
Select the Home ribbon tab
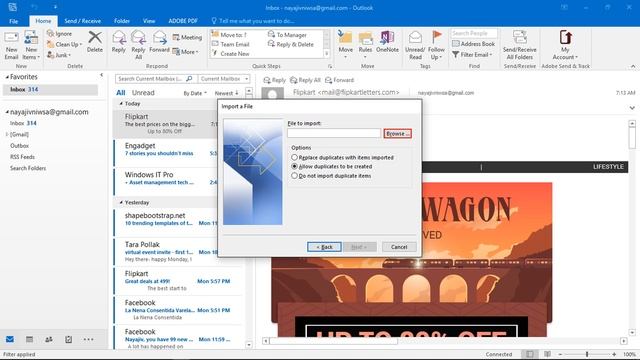click(43, 21)
